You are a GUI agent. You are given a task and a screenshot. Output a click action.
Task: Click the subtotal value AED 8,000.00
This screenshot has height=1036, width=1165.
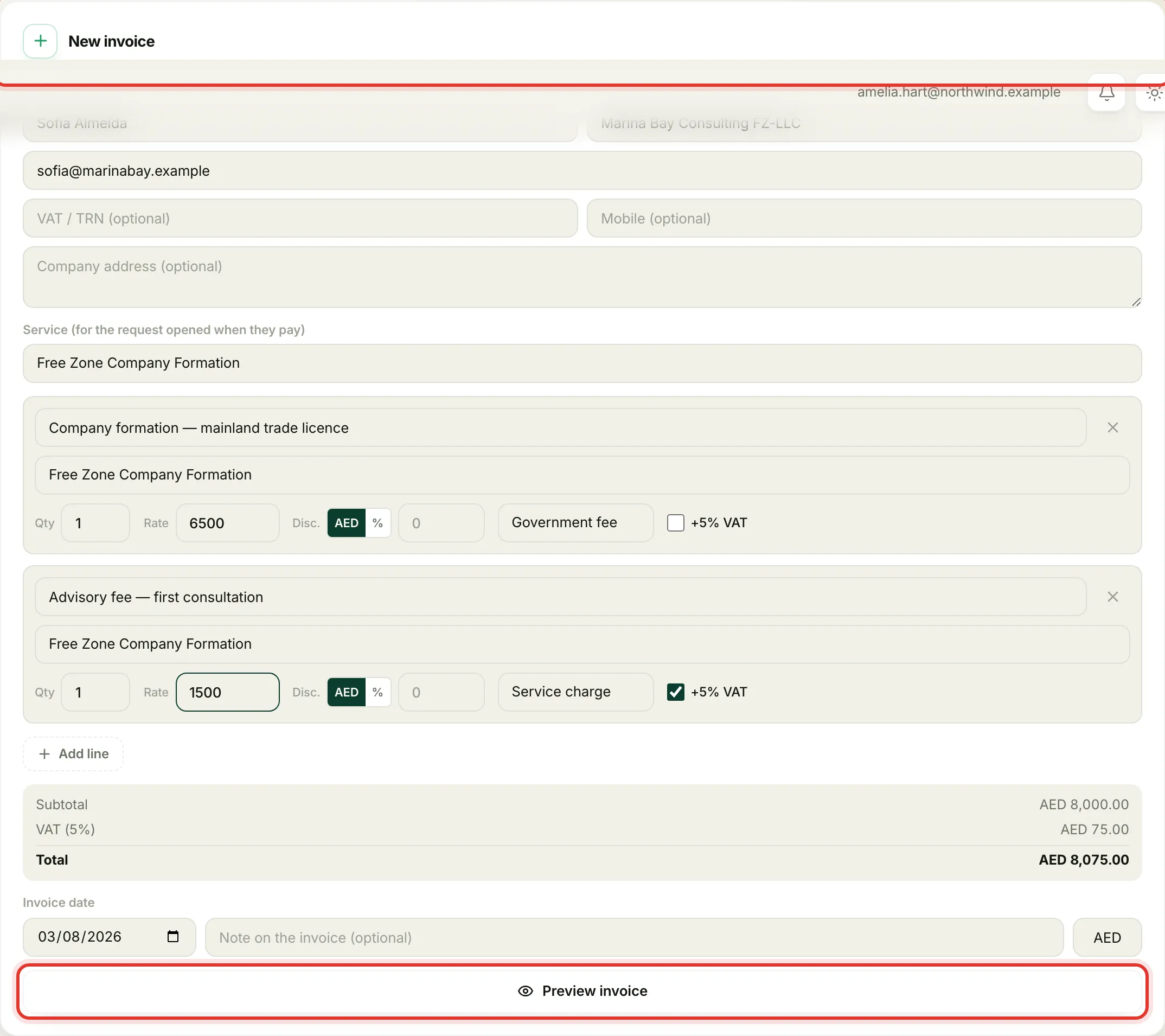click(x=1084, y=804)
